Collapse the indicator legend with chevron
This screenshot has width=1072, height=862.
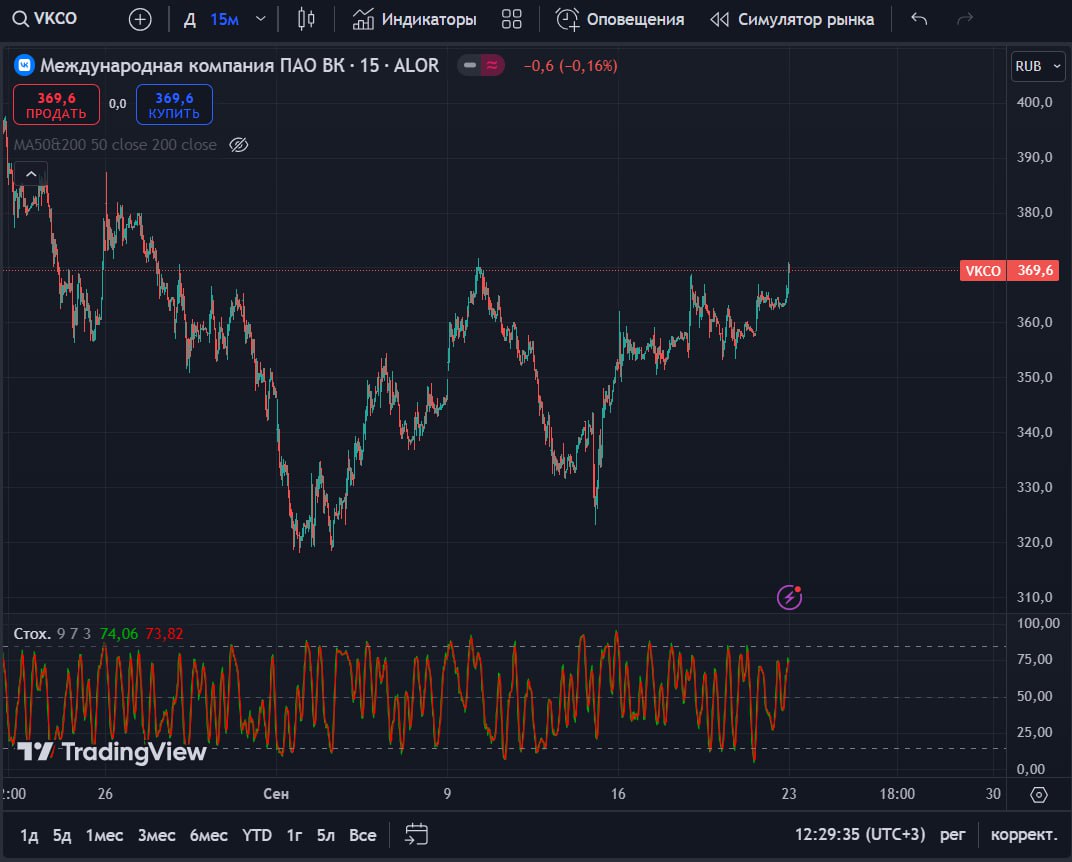point(31,174)
